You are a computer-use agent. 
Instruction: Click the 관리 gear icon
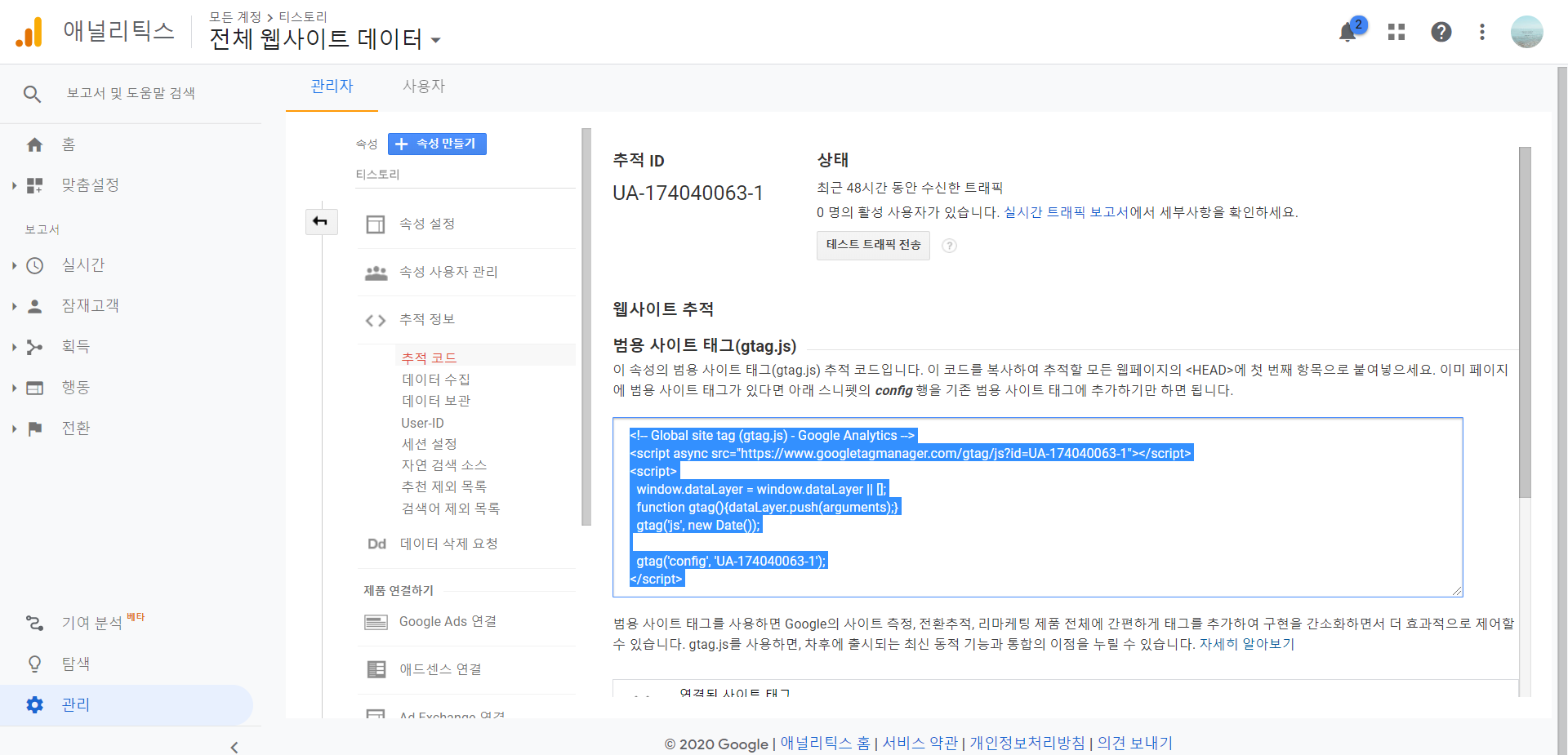(34, 704)
